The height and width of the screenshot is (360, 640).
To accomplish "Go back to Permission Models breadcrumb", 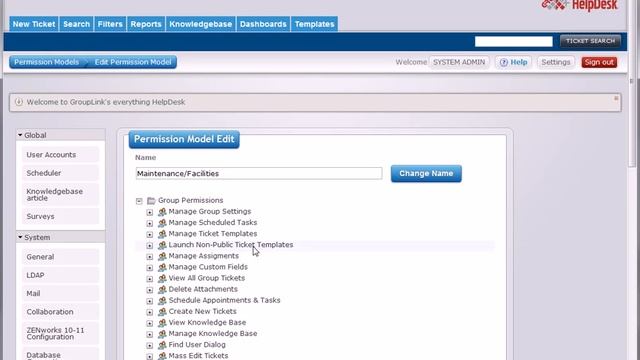I will point(47,62).
